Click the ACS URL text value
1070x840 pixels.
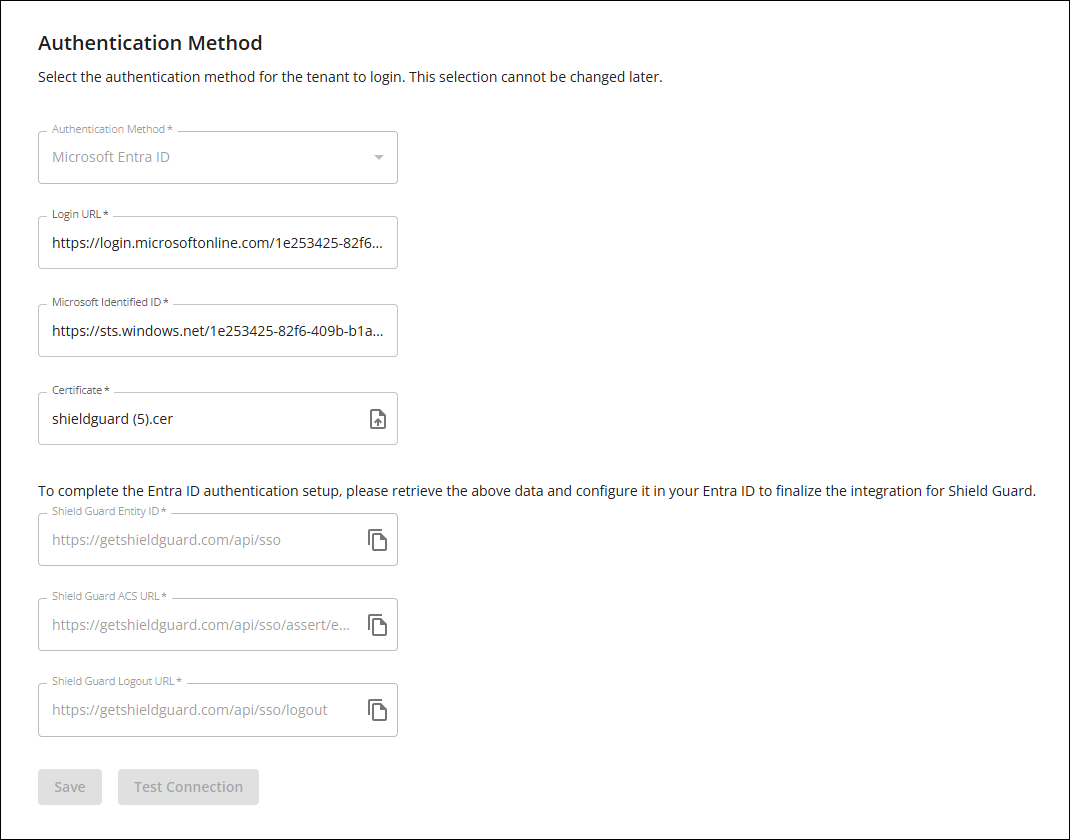(x=201, y=625)
